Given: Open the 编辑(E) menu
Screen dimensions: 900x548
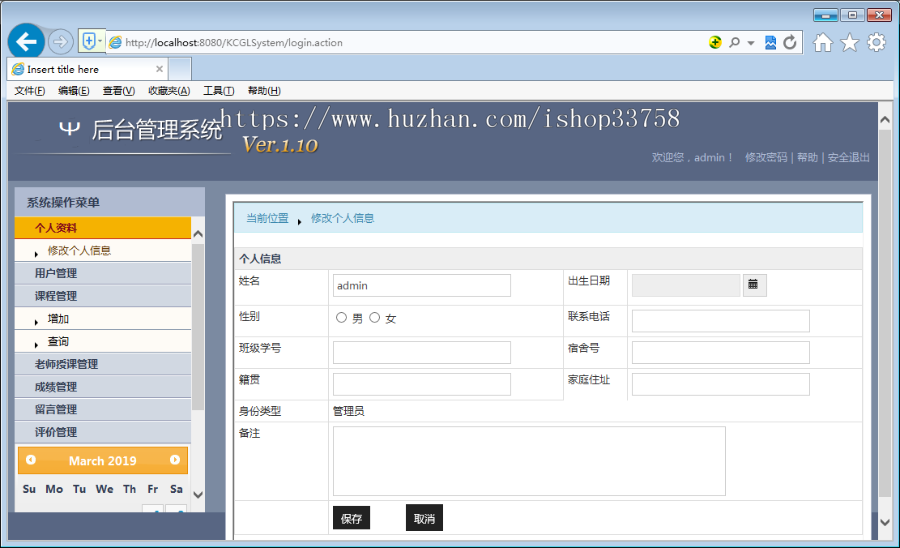Looking at the screenshot, I should [x=73, y=91].
